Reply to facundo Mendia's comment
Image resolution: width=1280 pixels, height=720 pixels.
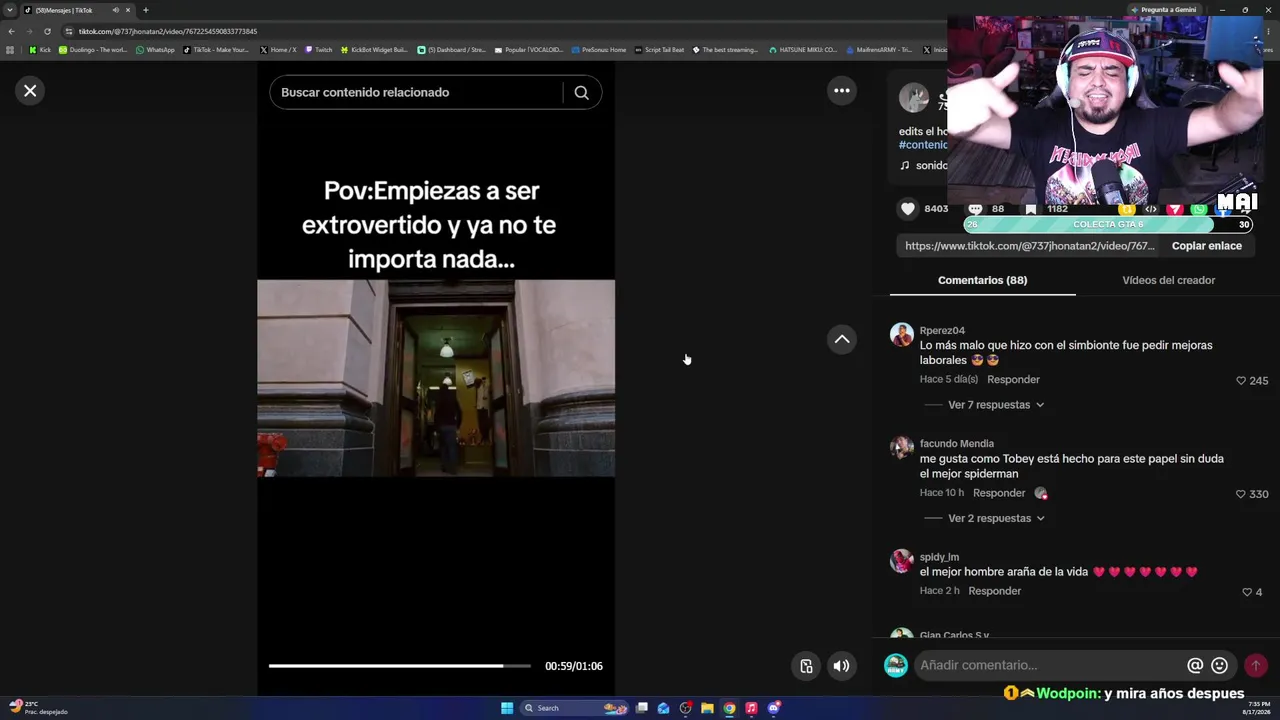999,493
